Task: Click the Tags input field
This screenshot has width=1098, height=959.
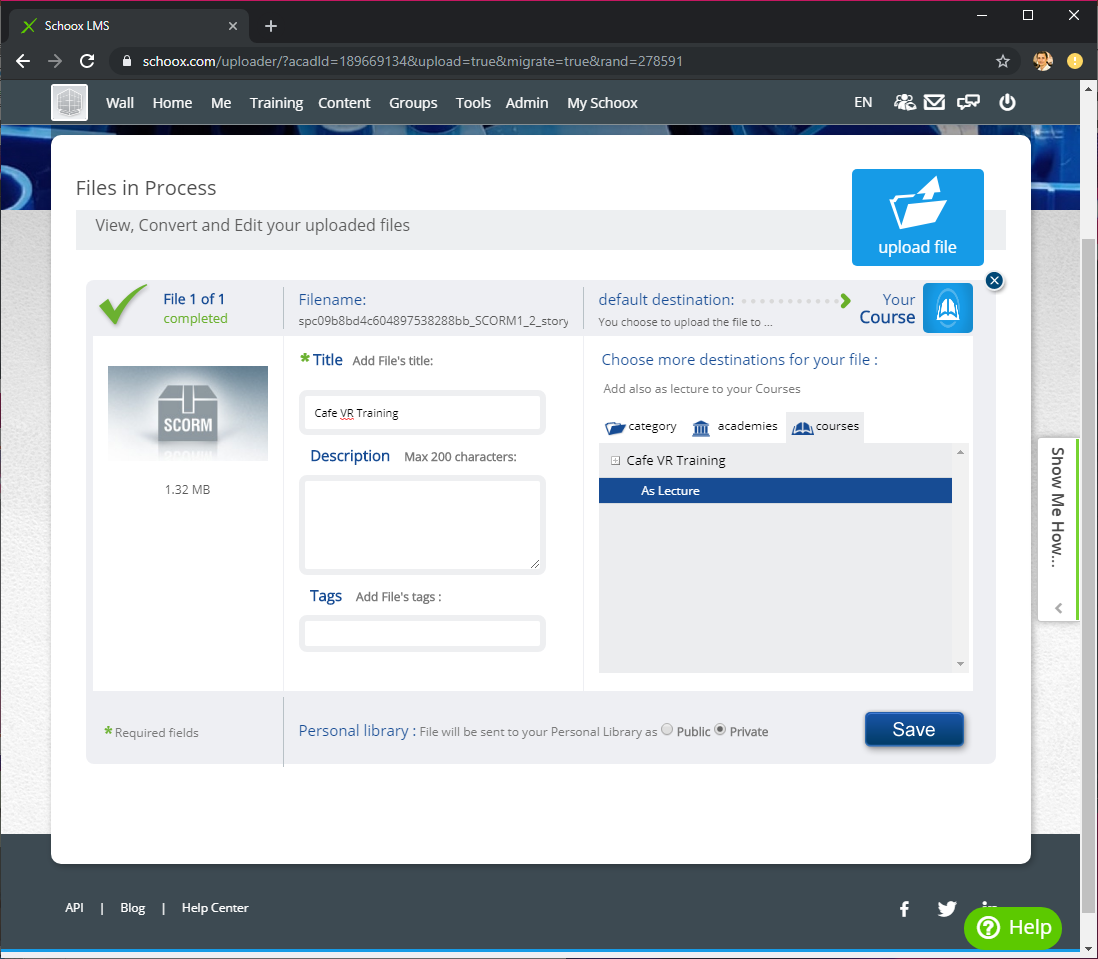Action: click(x=422, y=634)
